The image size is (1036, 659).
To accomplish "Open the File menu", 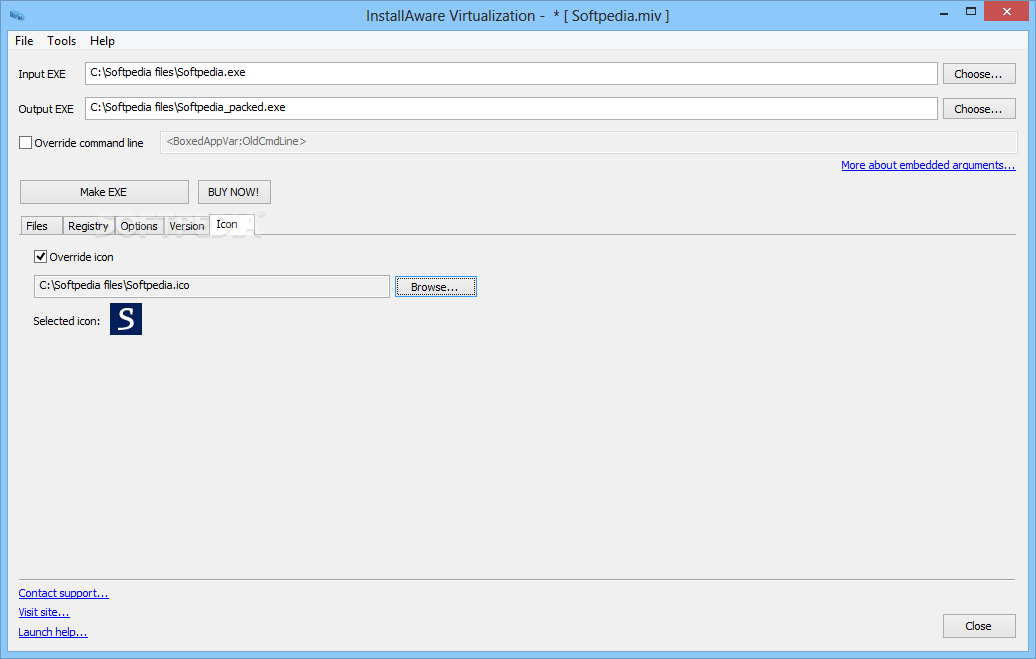I will tap(24, 40).
